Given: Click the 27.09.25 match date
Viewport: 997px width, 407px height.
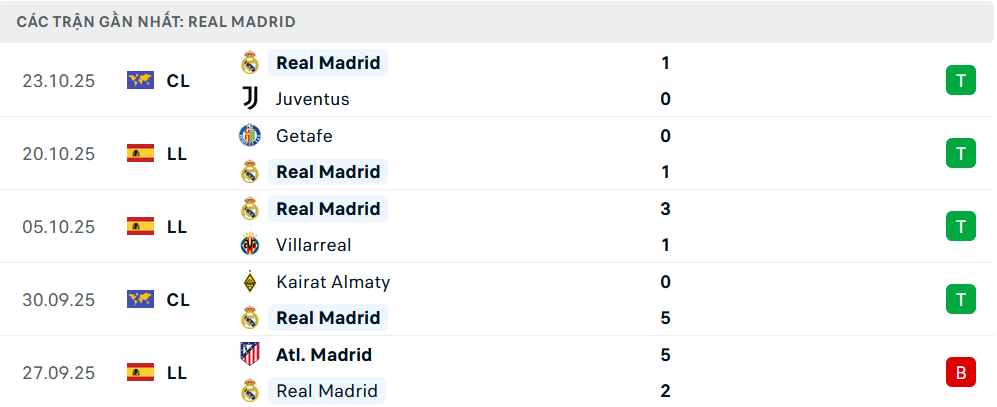Looking at the screenshot, I should (58, 373).
